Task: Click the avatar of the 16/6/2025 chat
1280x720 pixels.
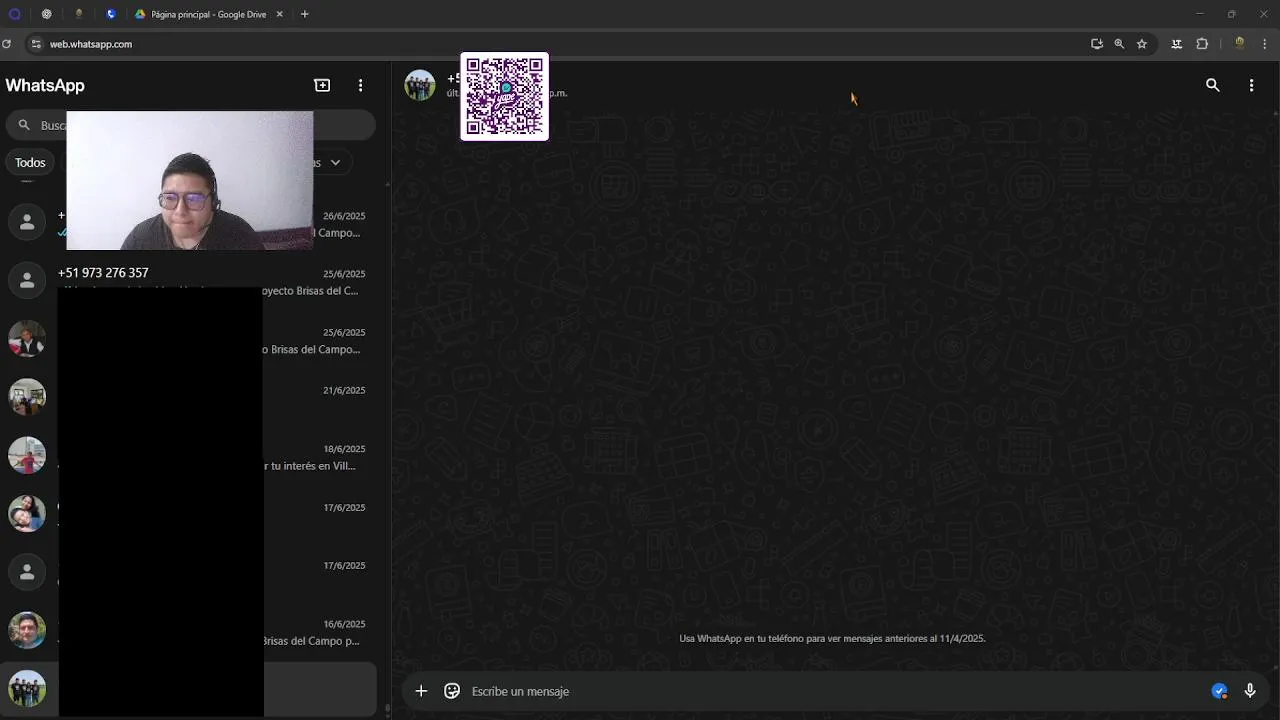Action: (27, 630)
